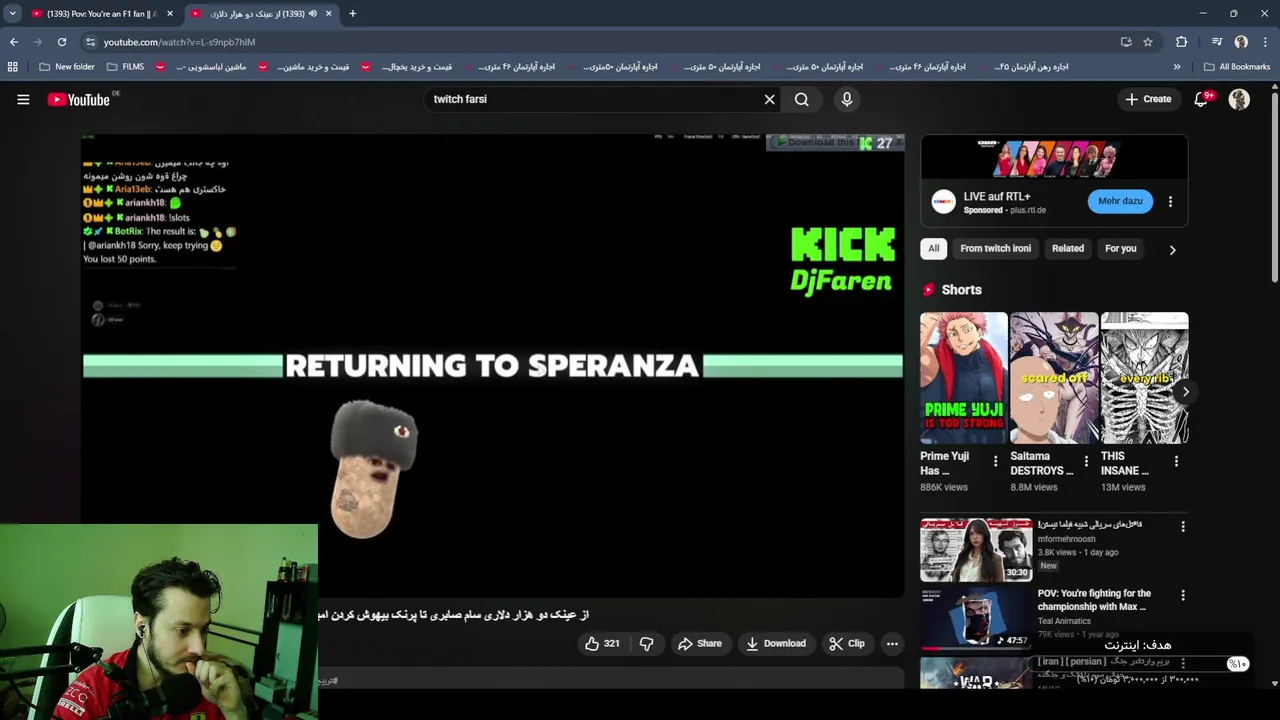1280x720 pixels.
Task: Create a Clip of the video
Action: [x=847, y=643]
